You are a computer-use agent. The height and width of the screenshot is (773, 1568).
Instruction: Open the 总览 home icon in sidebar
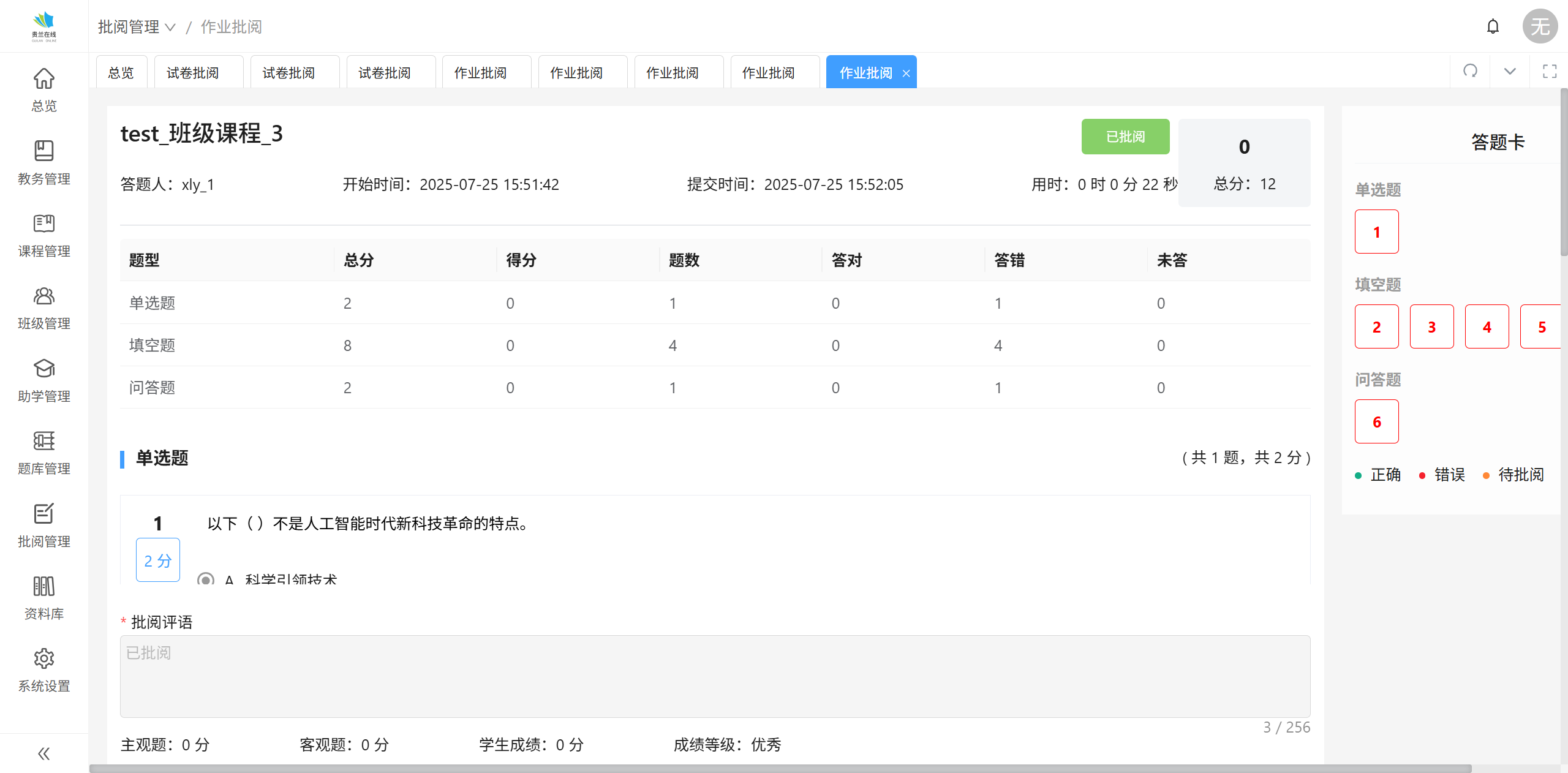[x=43, y=78]
